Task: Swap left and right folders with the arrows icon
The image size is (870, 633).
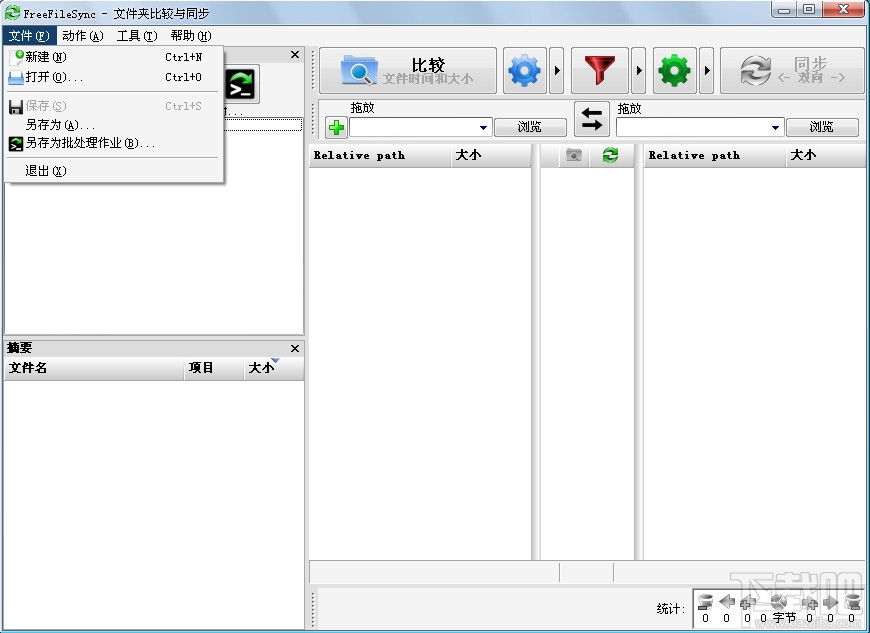Action: [591, 119]
